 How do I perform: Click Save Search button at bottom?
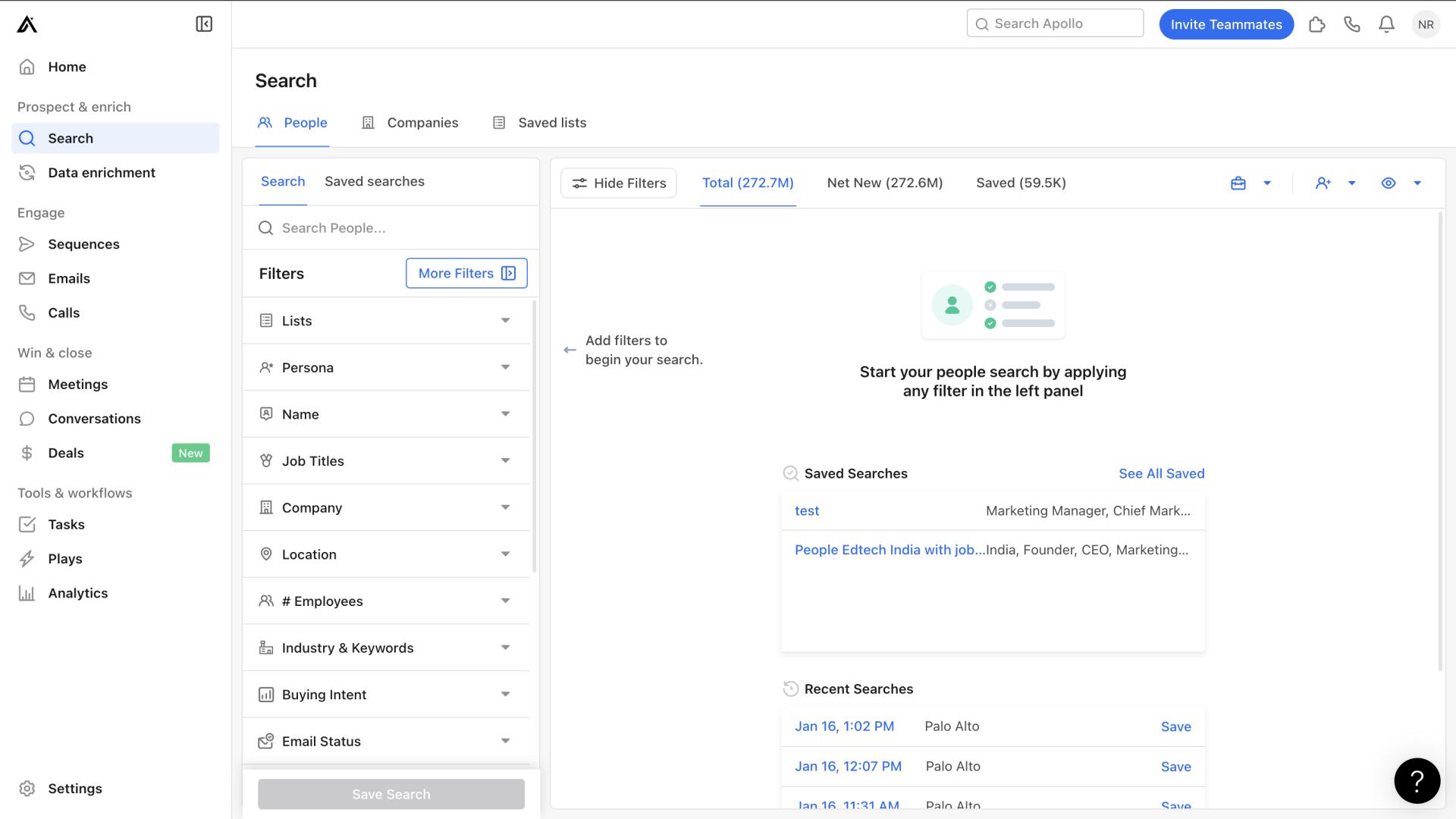click(391, 794)
